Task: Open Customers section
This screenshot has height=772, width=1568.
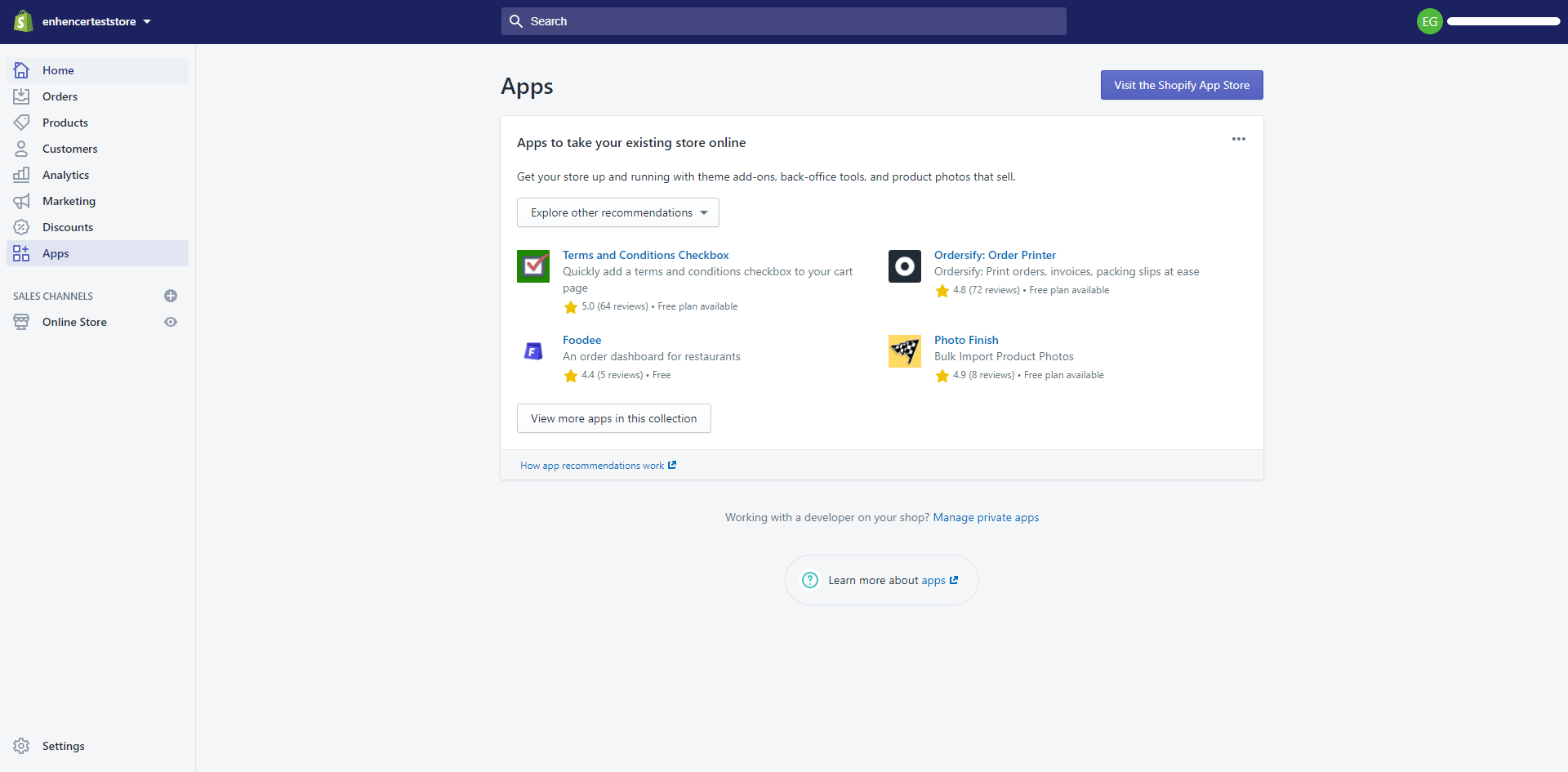Action: click(98, 149)
